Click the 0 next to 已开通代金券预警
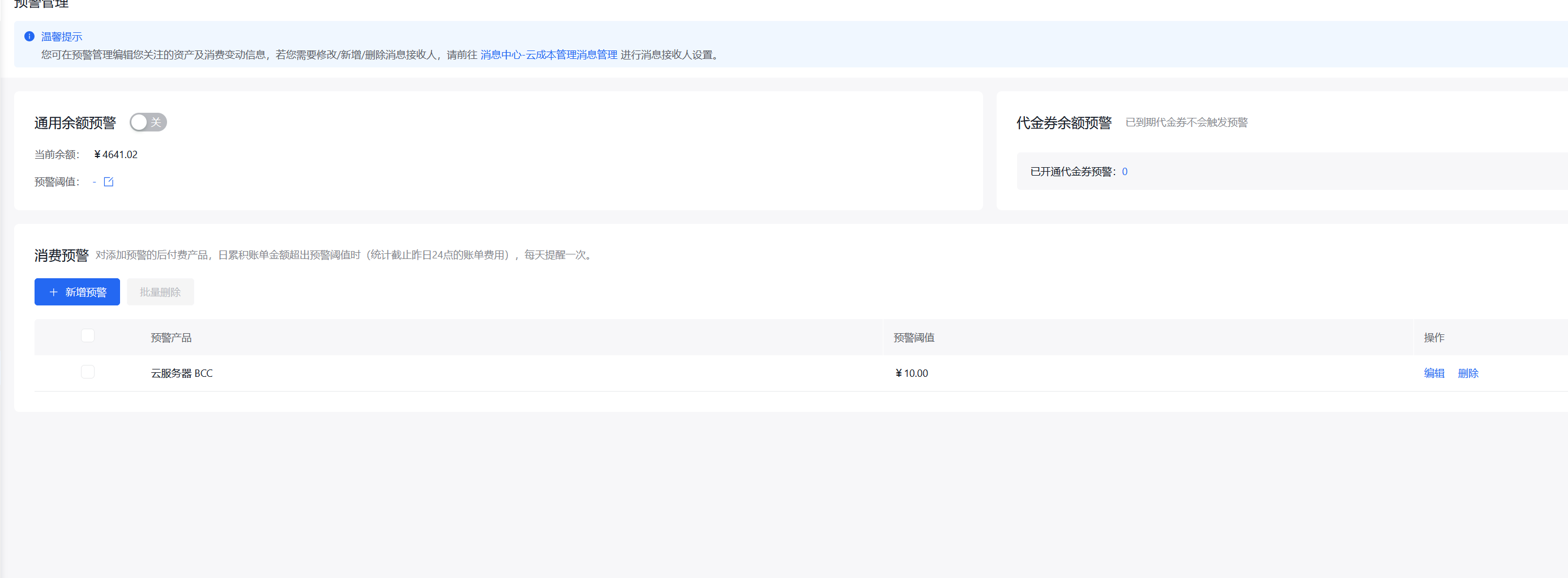1568x578 pixels. [1124, 171]
